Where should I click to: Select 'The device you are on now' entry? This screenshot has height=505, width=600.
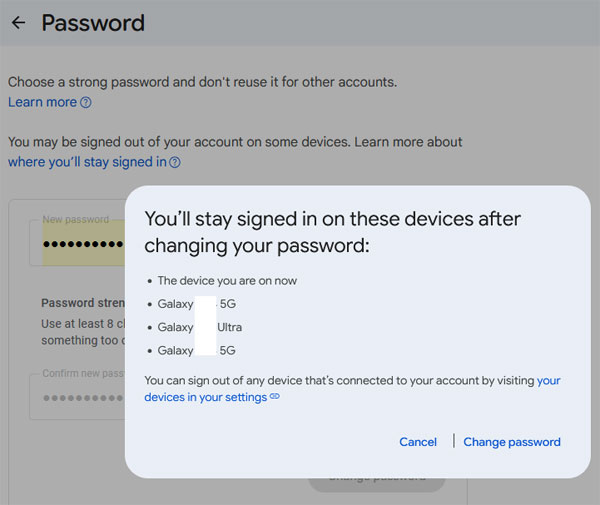pyautogui.click(x=227, y=281)
